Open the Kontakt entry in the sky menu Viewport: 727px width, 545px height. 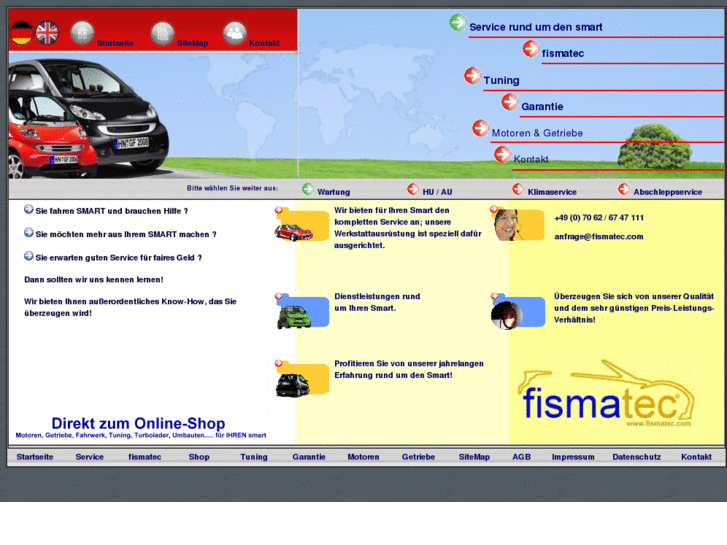coord(530,159)
